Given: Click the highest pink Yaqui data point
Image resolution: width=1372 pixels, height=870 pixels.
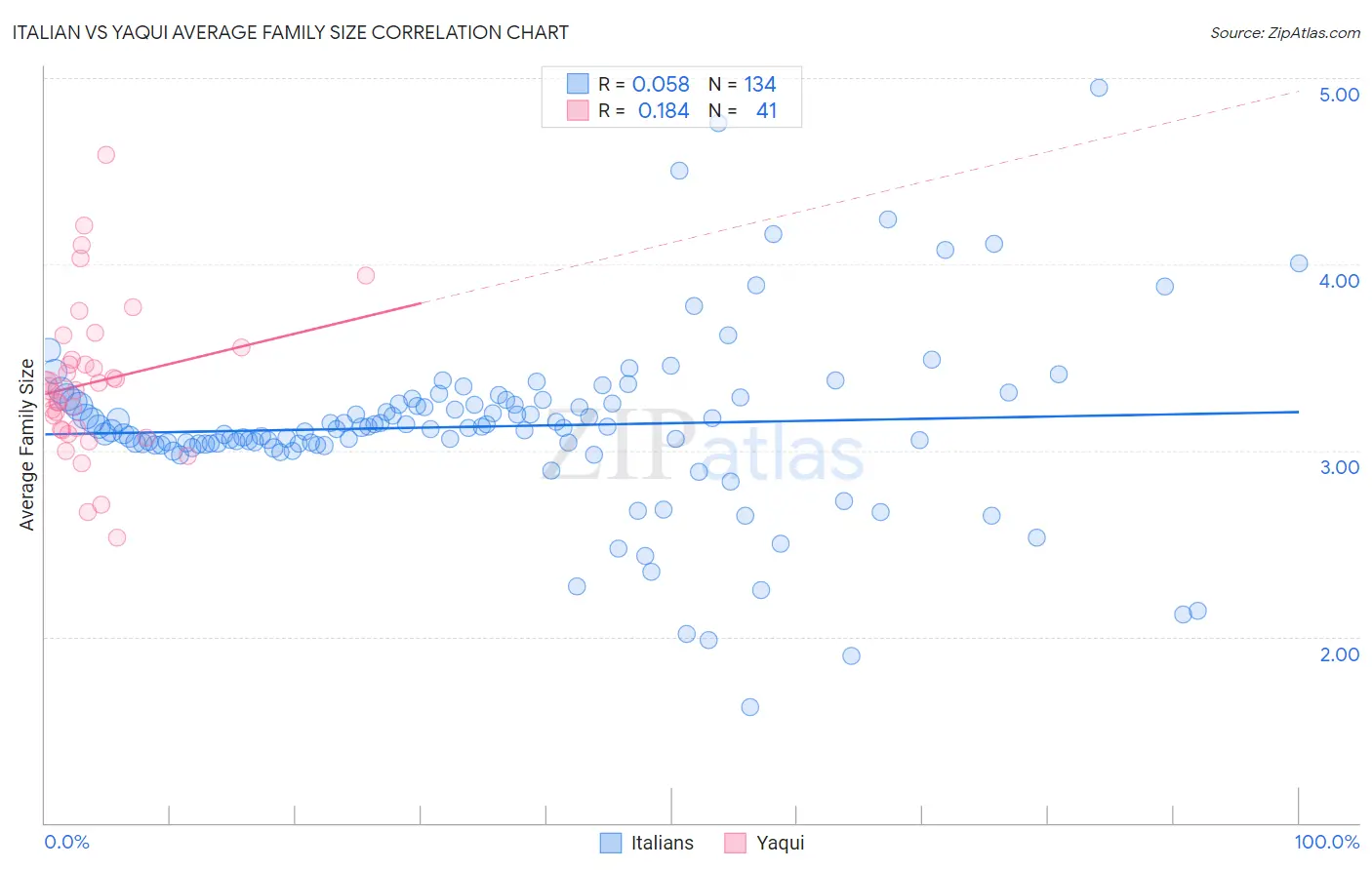Looking at the screenshot, I should pyautogui.click(x=106, y=155).
